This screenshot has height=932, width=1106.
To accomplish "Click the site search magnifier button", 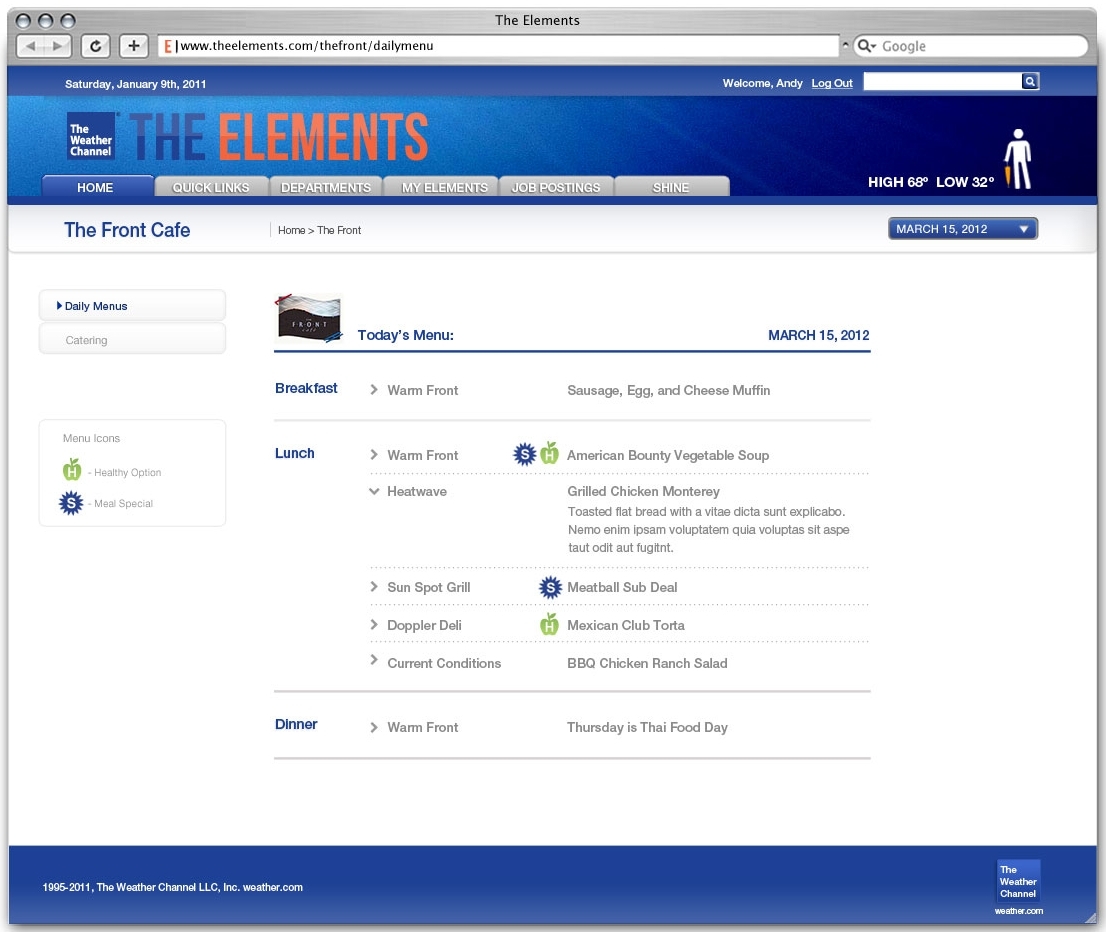I will click(1030, 81).
